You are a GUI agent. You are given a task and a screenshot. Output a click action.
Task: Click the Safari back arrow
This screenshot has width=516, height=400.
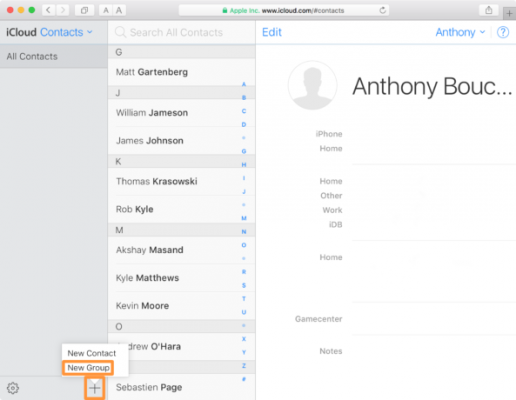point(49,10)
